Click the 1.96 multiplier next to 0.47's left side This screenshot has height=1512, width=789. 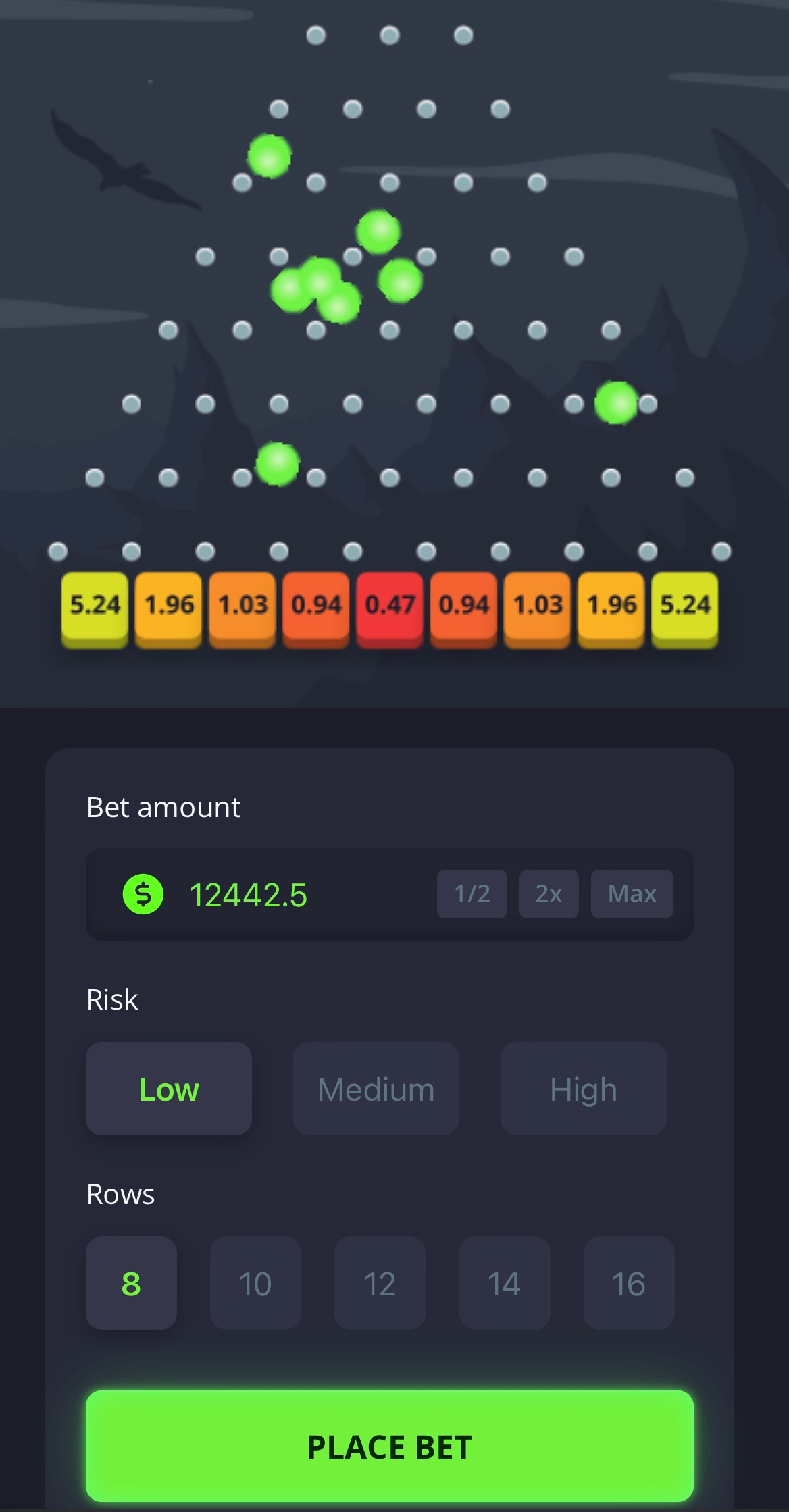[168, 606]
